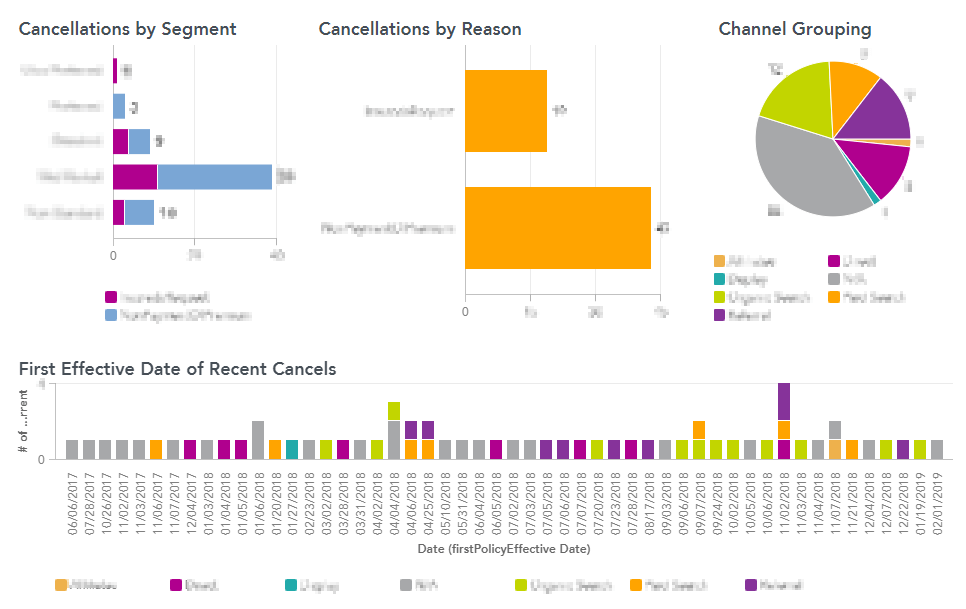966x609 pixels.
Task: Click the Cancellations by Segment title
Action: (127, 29)
